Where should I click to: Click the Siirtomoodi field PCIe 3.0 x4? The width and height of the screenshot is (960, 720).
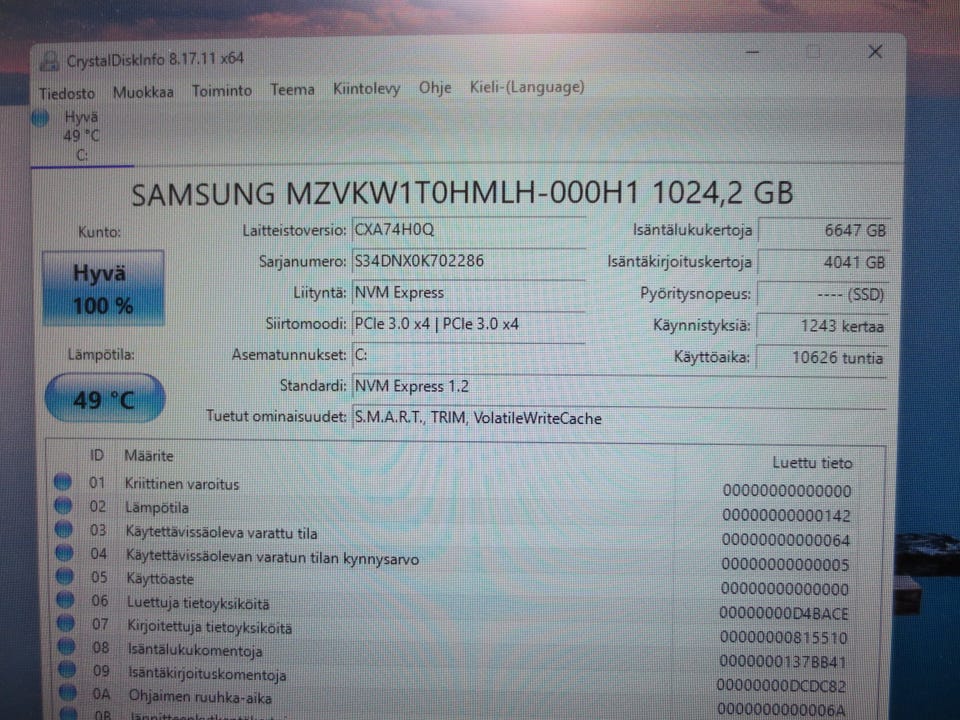(x=468, y=324)
